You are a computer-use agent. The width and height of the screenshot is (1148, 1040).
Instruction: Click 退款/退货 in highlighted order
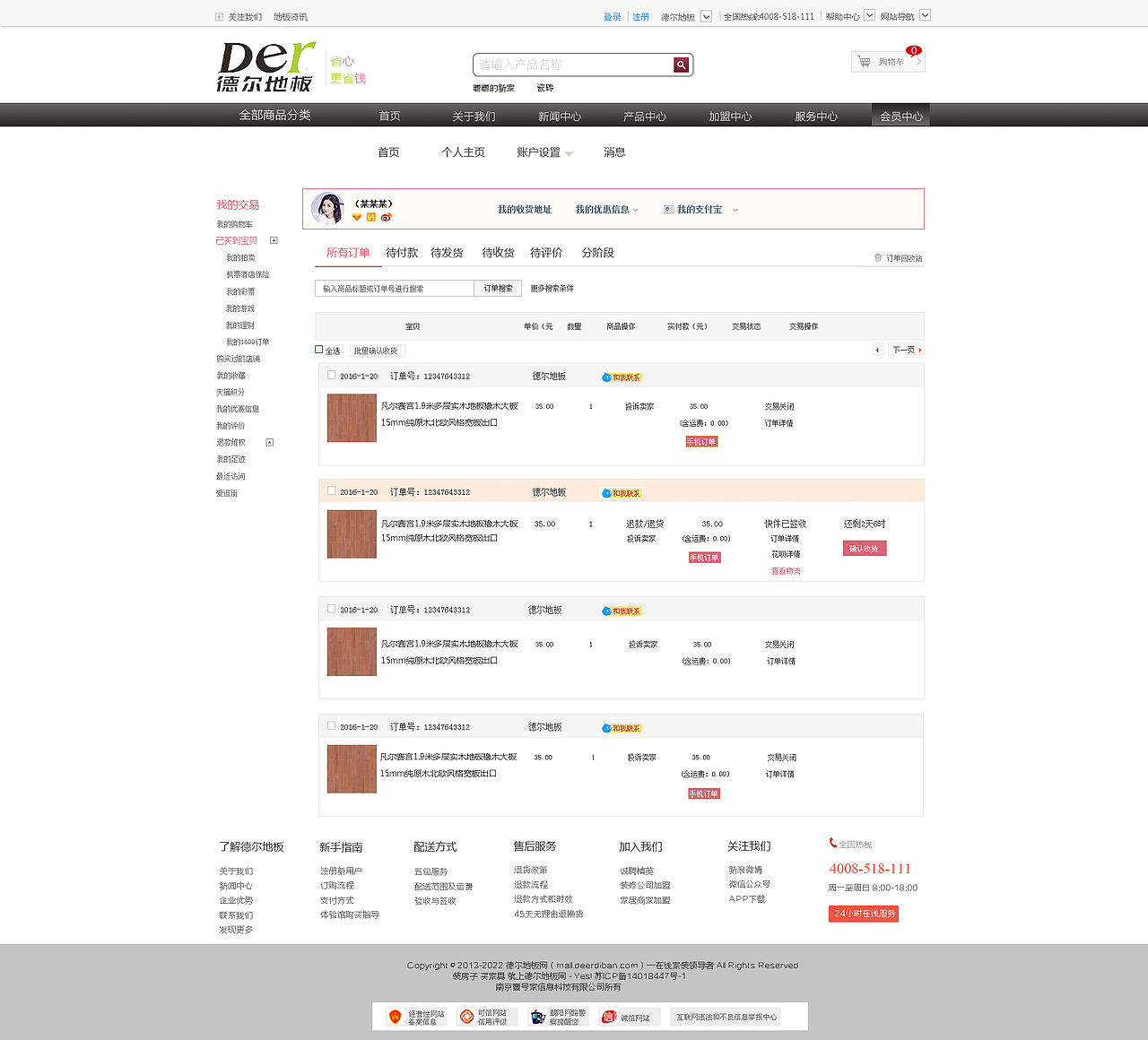[x=645, y=524]
